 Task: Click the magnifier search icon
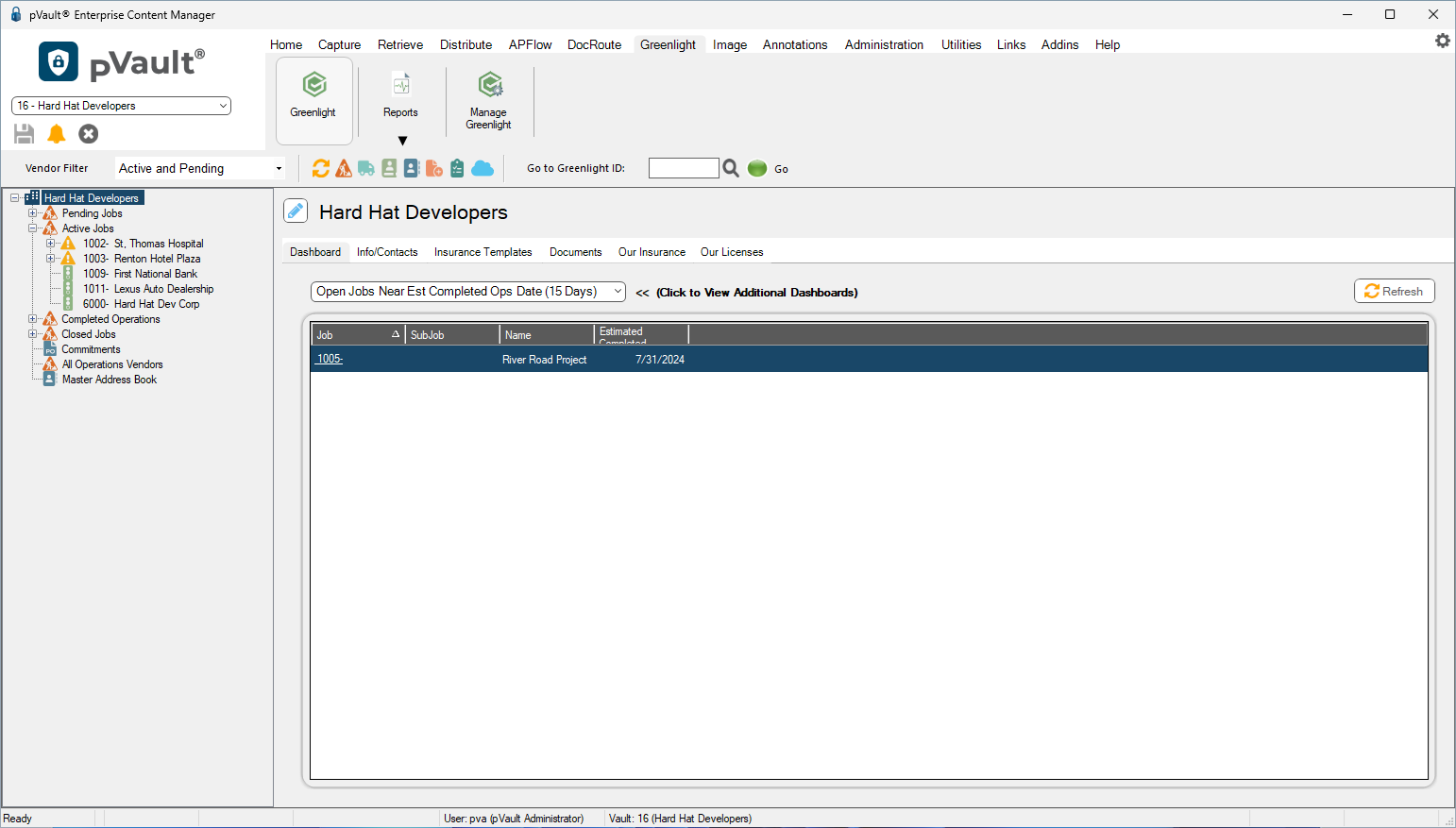[731, 168]
